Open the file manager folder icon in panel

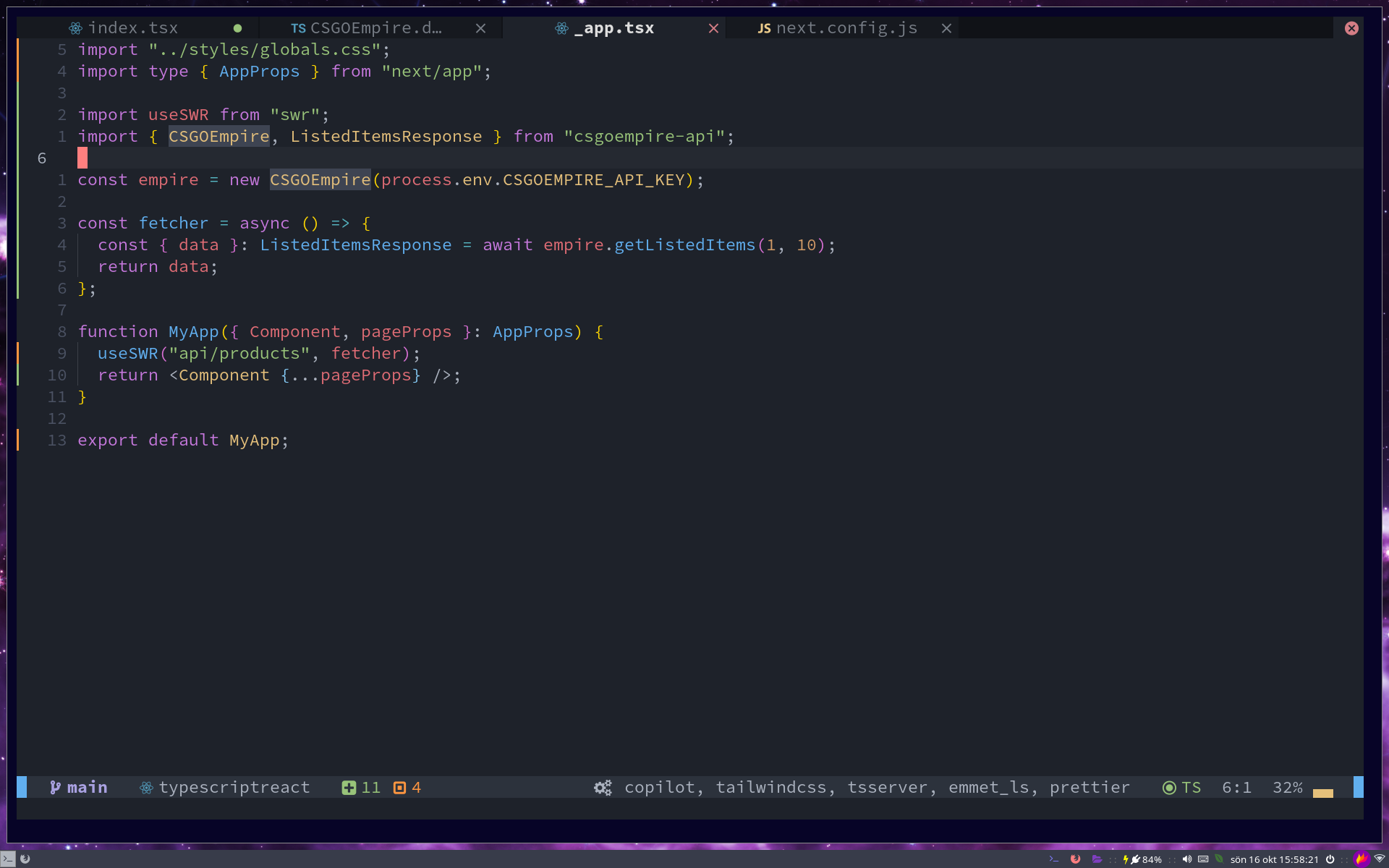pos(1097,859)
